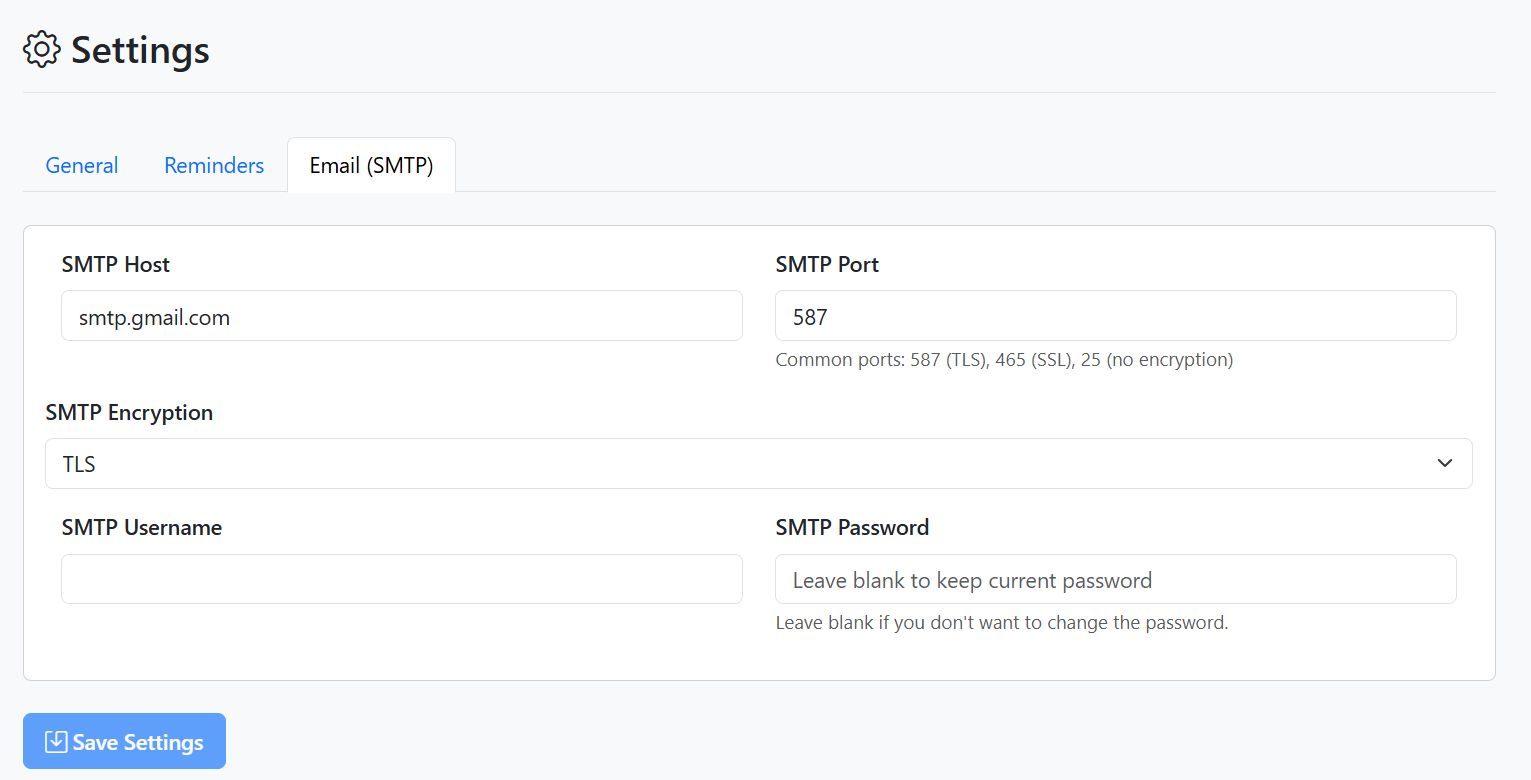The height and width of the screenshot is (780, 1531).
Task: Open the Reminders tab
Action: click(x=214, y=165)
